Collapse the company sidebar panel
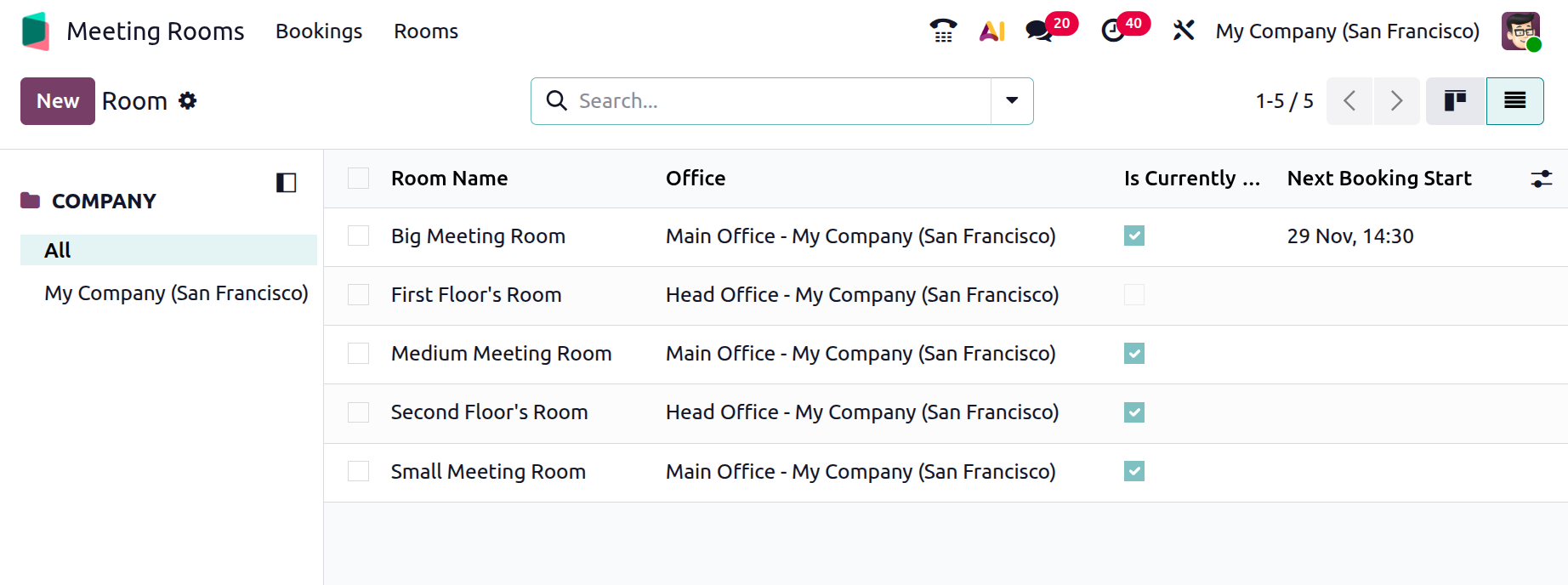Image resolution: width=1568 pixels, height=585 pixels. pos(286,183)
